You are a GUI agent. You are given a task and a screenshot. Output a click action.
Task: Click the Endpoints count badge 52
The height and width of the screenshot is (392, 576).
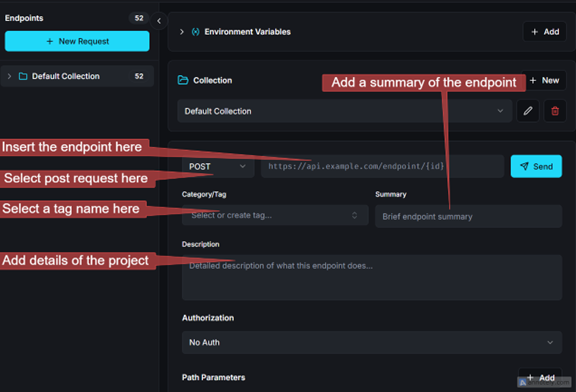[x=139, y=18]
